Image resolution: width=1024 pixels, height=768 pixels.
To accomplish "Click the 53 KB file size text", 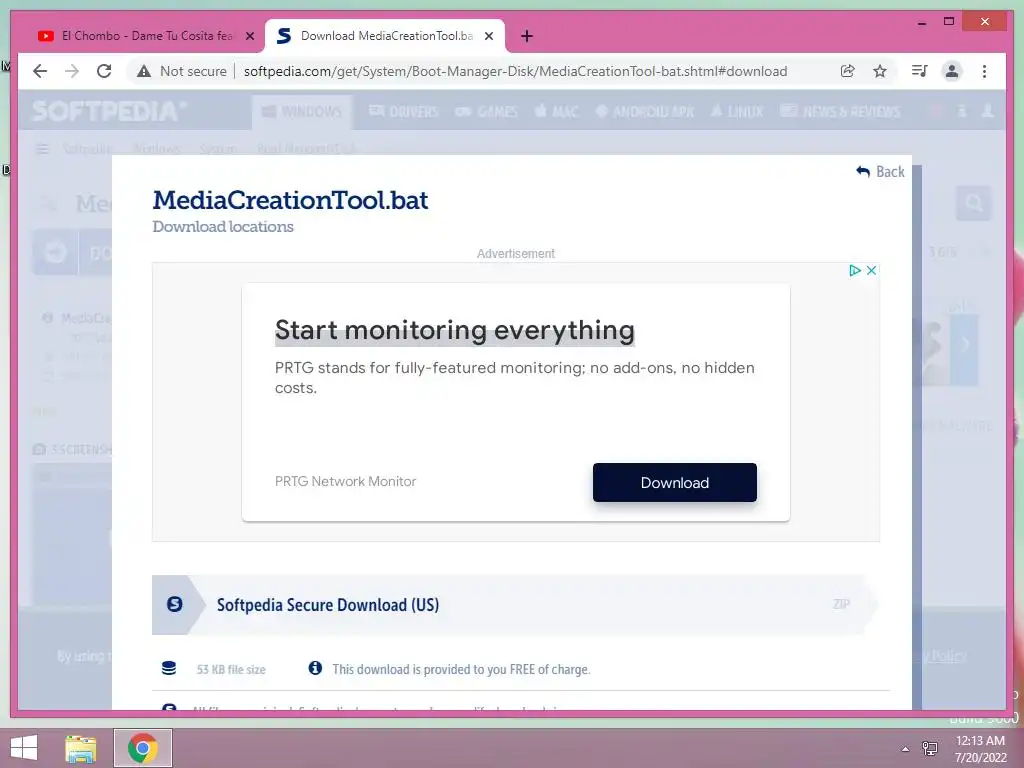I will click(231, 669).
